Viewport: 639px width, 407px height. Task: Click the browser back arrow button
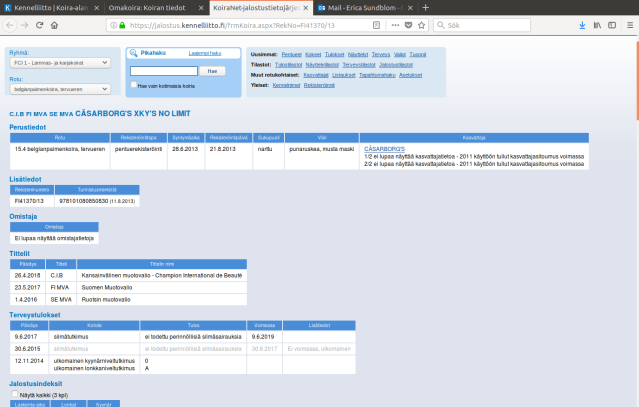(11, 23)
